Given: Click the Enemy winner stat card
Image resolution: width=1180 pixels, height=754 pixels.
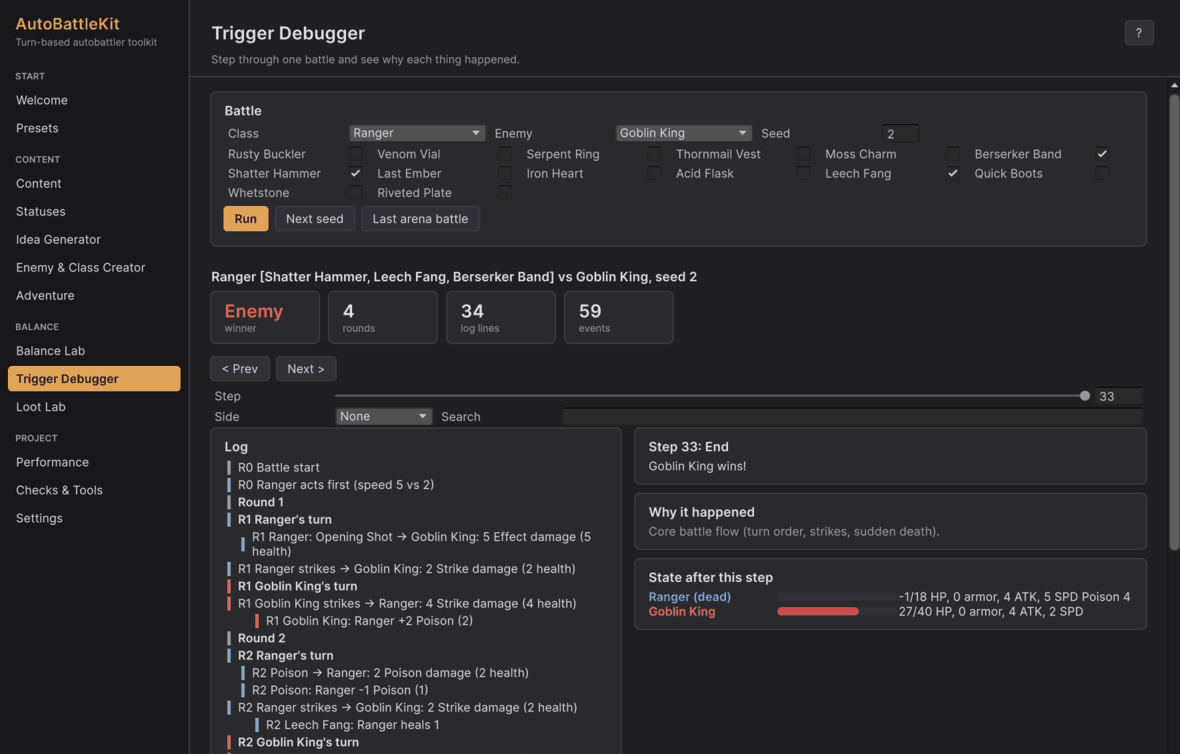Looking at the screenshot, I should [265, 318].
